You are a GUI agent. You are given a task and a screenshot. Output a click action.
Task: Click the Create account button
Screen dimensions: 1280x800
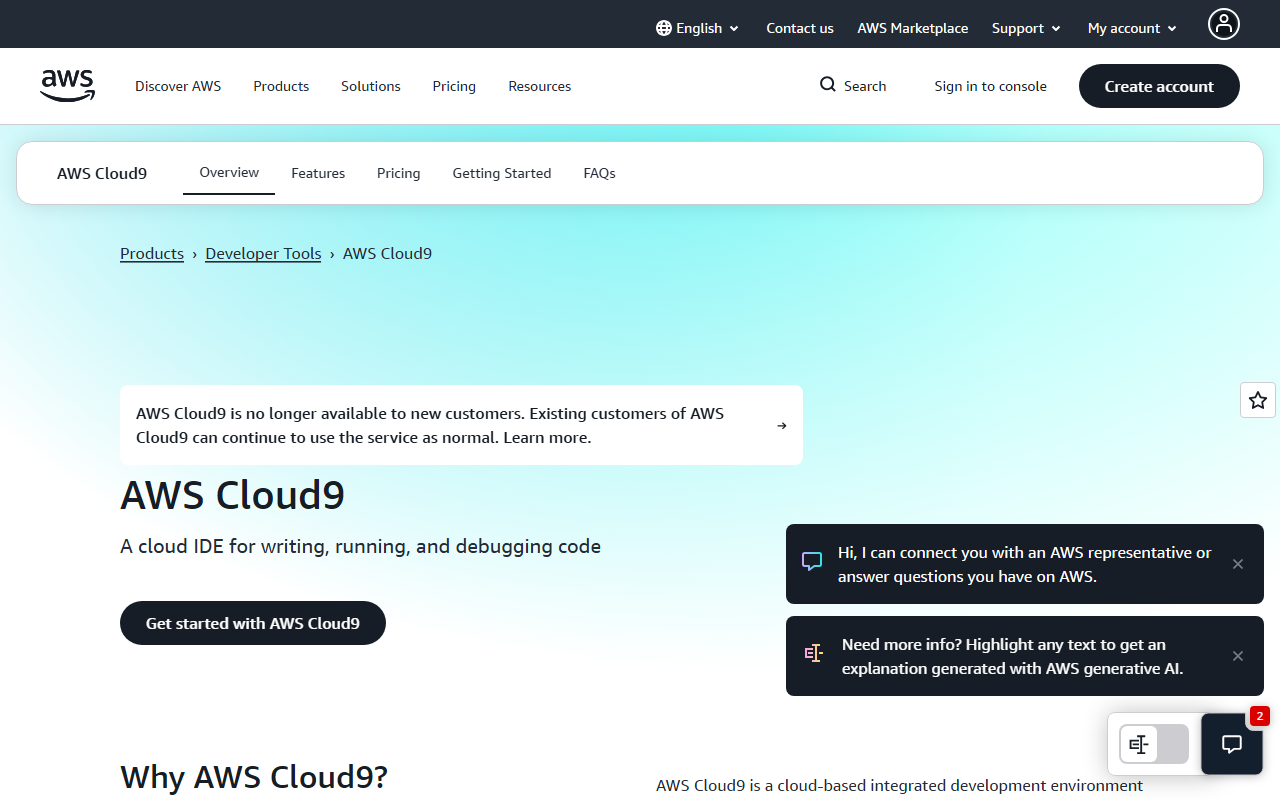1159,86
